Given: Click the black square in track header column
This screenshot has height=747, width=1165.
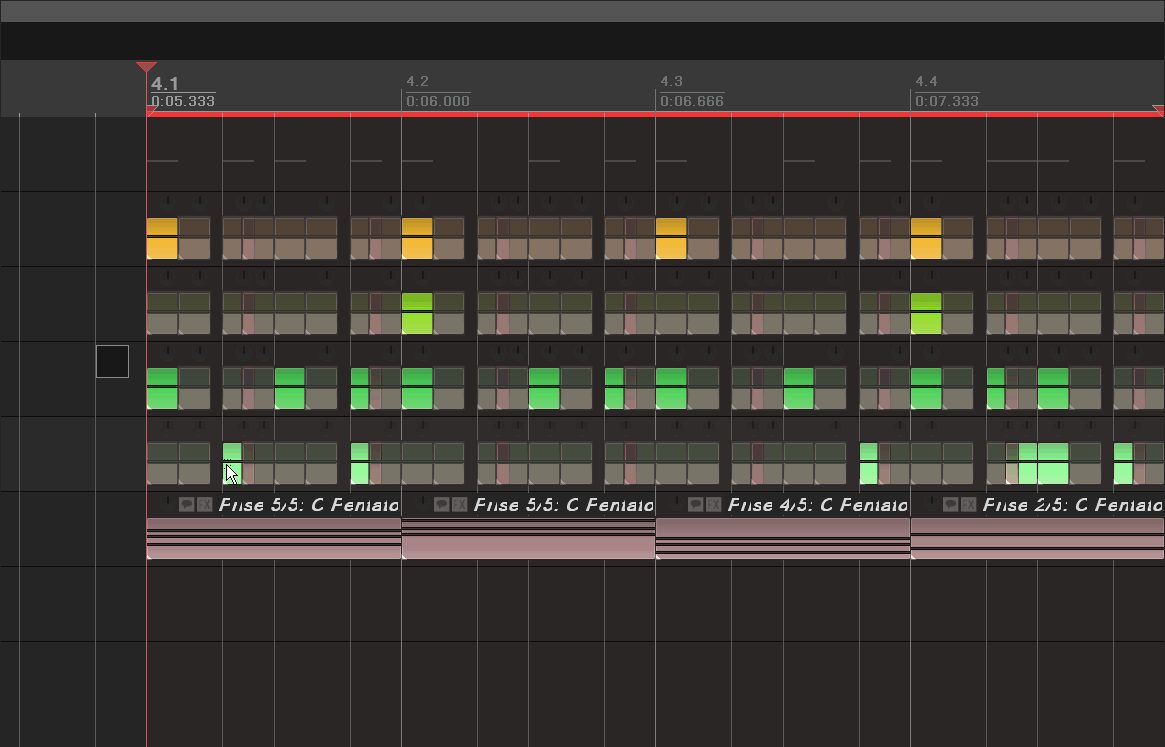Looking at the screenshot, I should tap(112, 361).
